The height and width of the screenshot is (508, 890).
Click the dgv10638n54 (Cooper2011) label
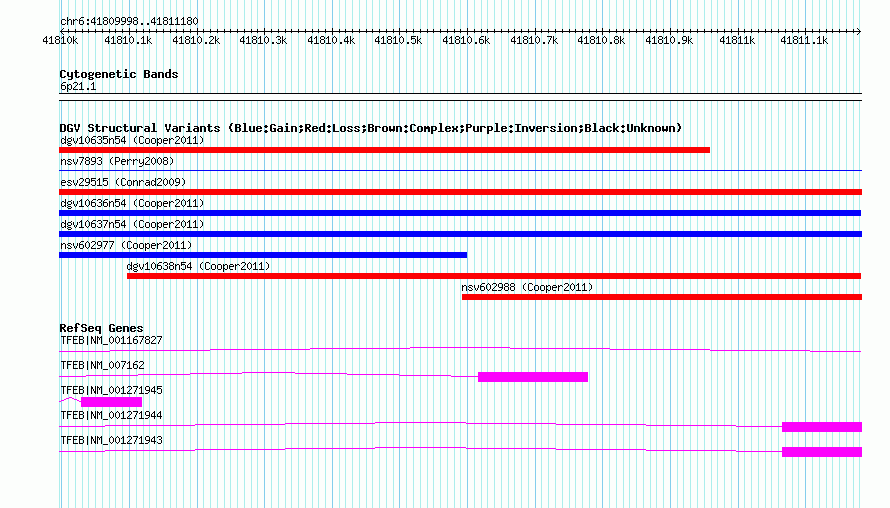click(199, 266)
